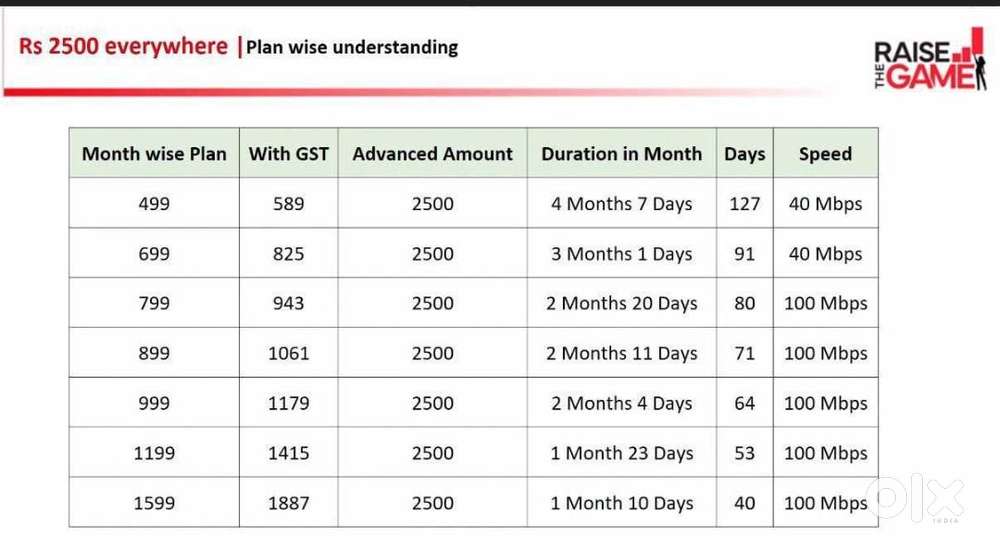
Task: Select the '2 Months 20 Days' cell
Action: [x=621, y=304]
